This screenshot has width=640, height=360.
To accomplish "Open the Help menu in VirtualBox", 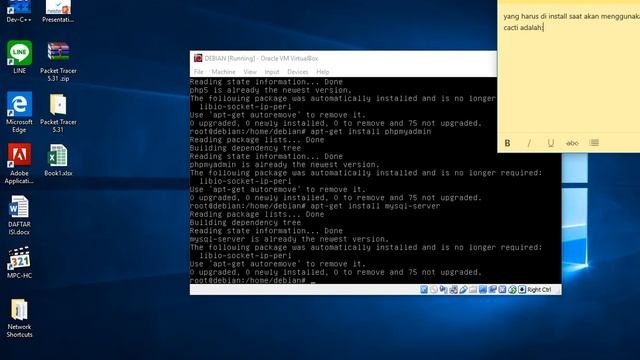I will coord(322,72).
